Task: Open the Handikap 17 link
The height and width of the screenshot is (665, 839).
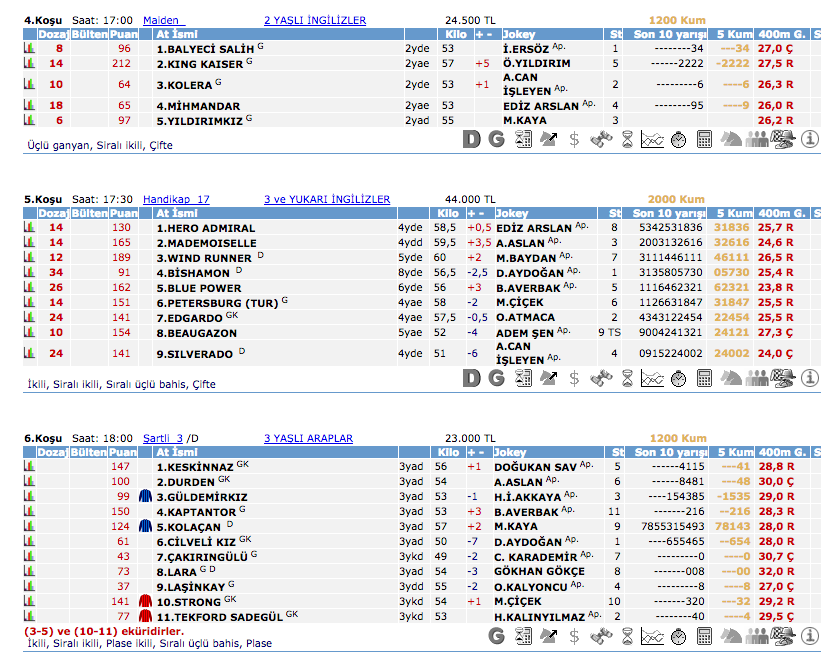Action: 176,199
